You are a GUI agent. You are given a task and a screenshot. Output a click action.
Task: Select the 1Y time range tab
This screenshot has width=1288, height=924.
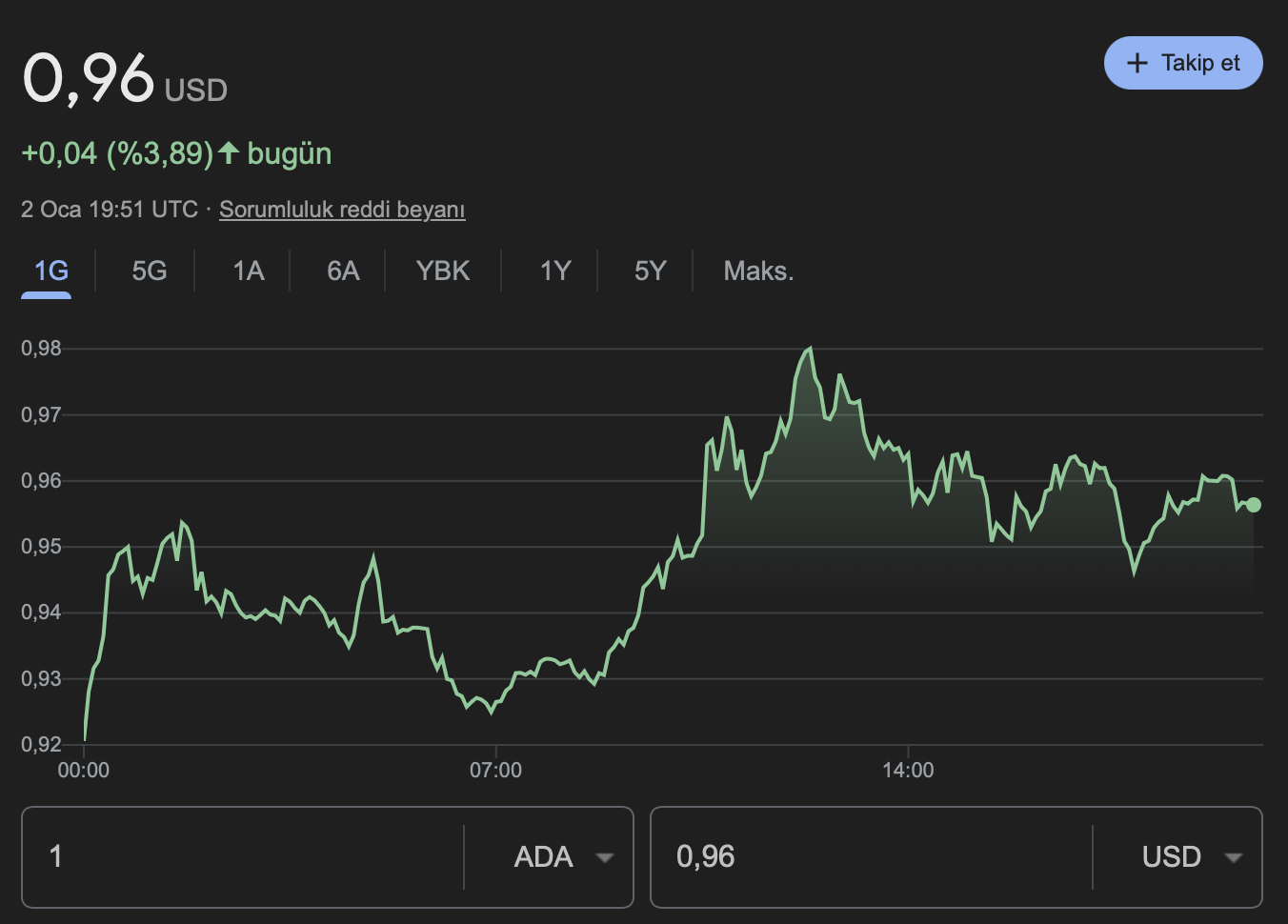pos(555,271)
